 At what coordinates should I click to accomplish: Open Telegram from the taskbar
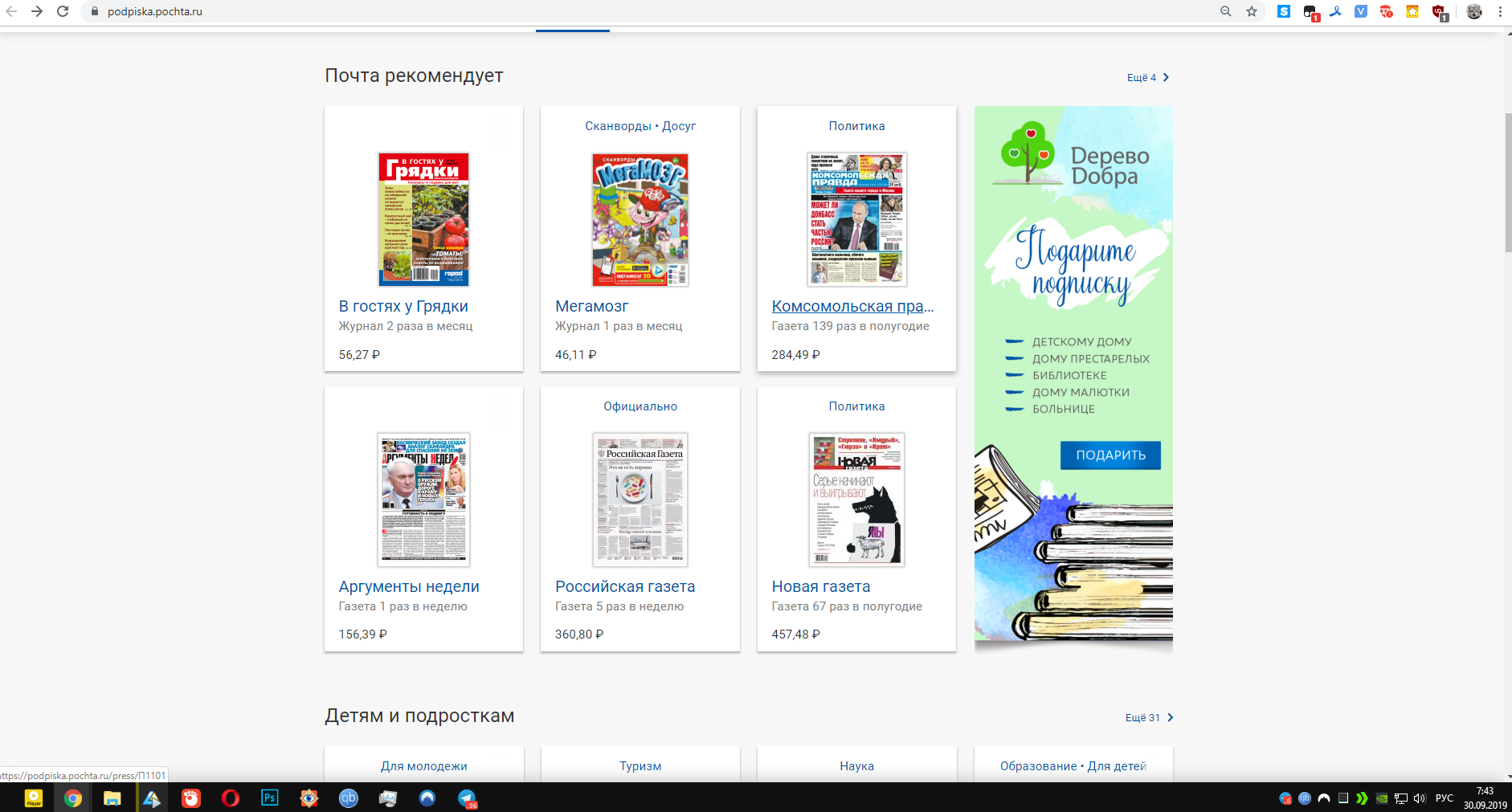pos(467,798)
